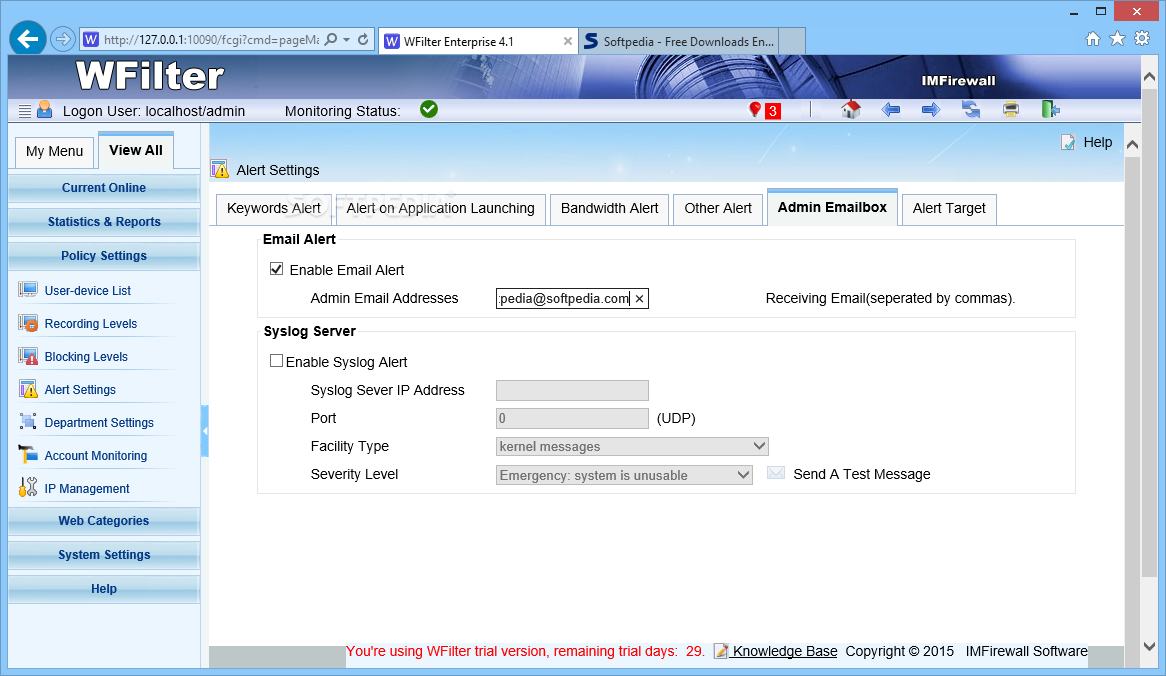Click the Syslog Sever IP Address field

[x=572, y=390]
